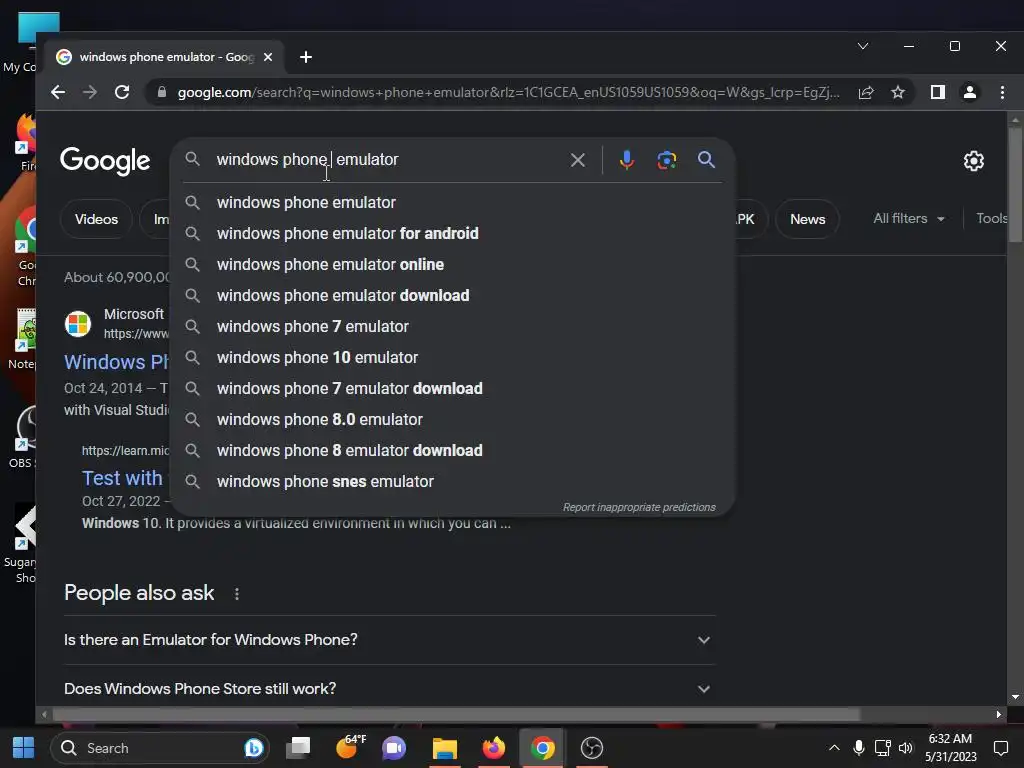Click the browser forward arrow
Screen dimensions: 1024x768
(89, 92)
